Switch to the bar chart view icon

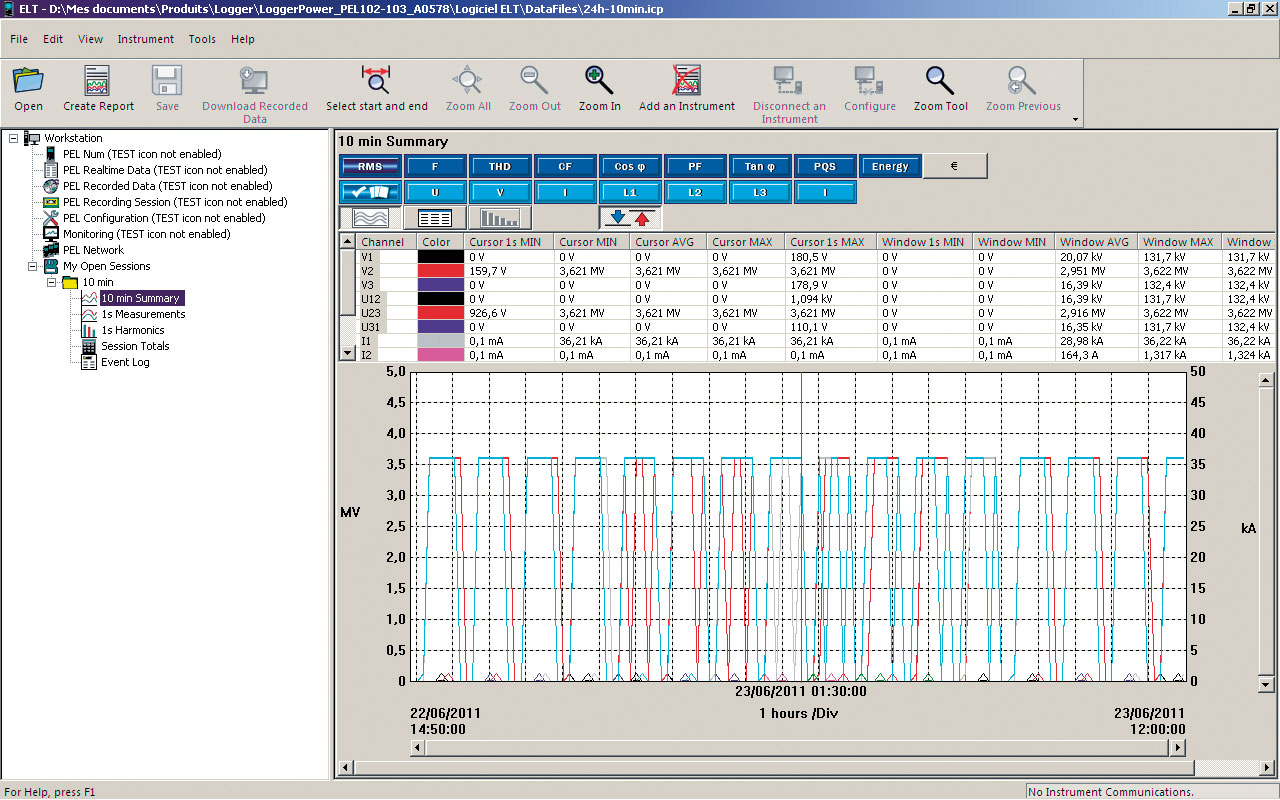[x=499, y=218]
